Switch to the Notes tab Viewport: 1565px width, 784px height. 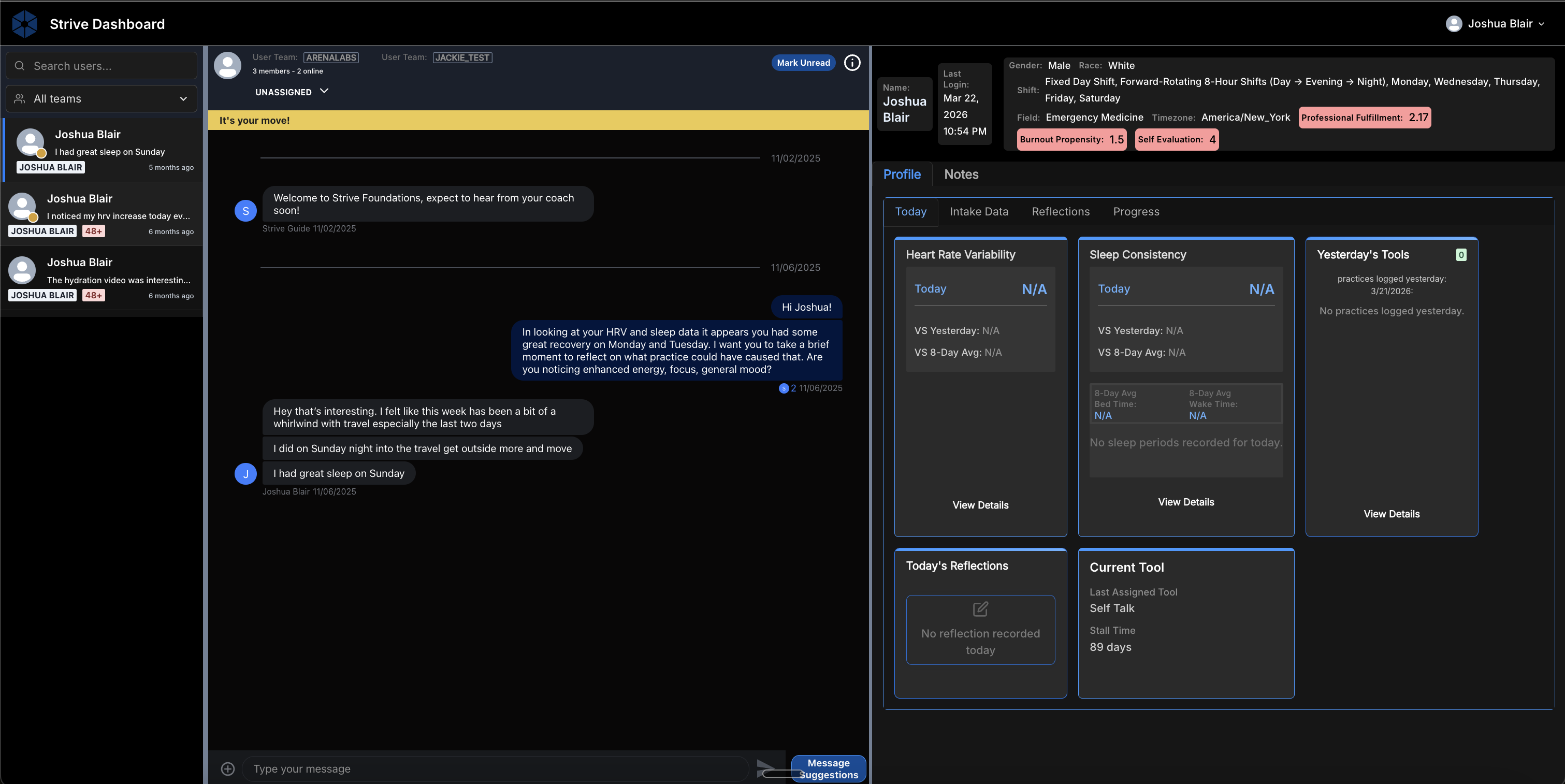click(x=961, y=175)
